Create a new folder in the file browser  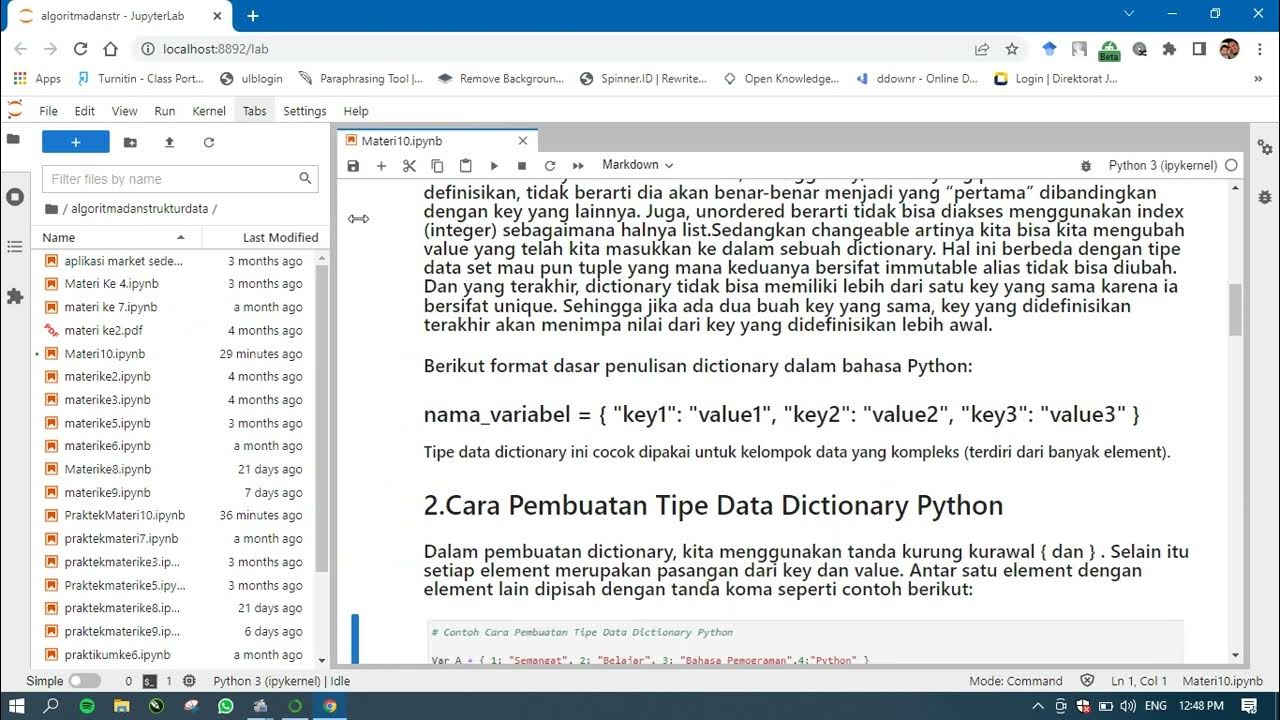[x=130, y=142]
